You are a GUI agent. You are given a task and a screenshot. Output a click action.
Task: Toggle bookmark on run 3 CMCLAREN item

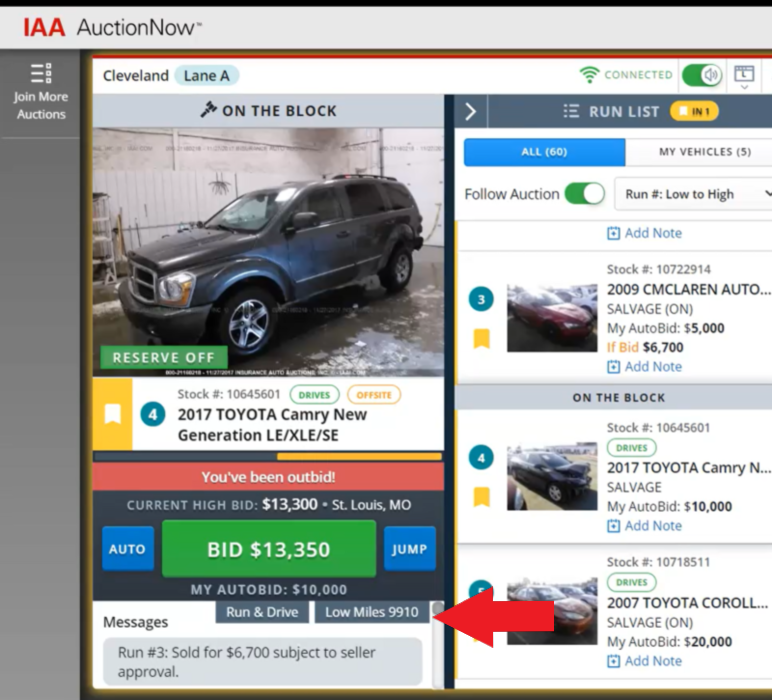482,339
